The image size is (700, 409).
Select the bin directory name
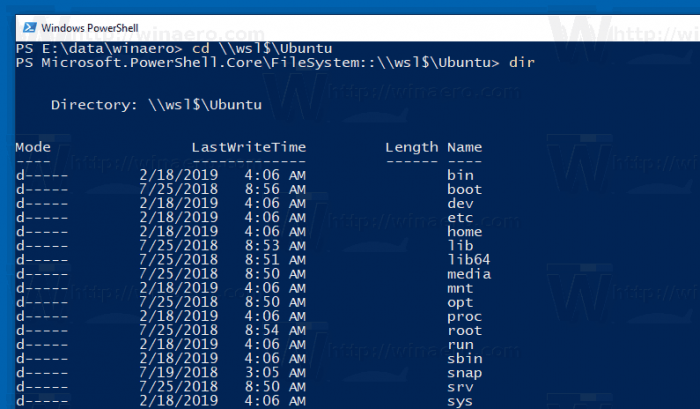(460, 175)
